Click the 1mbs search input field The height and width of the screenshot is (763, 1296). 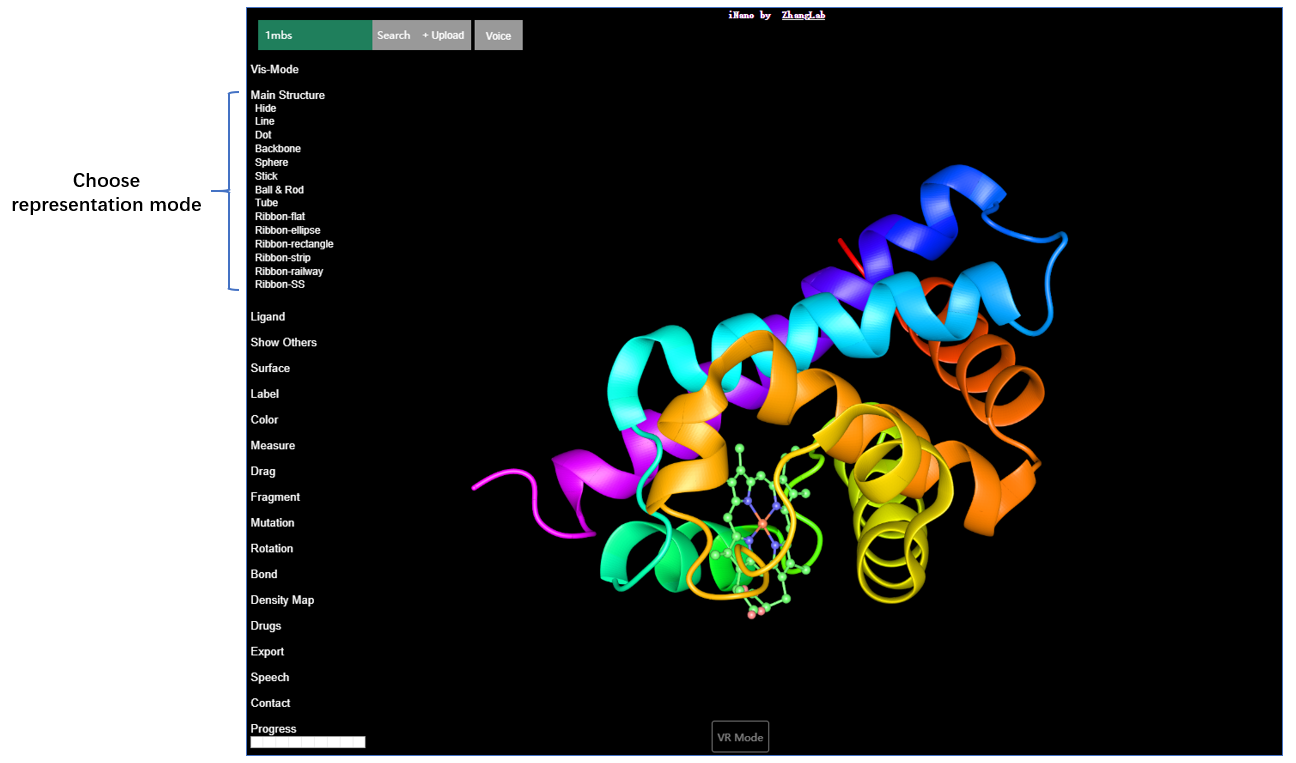[x=315, y=35]
